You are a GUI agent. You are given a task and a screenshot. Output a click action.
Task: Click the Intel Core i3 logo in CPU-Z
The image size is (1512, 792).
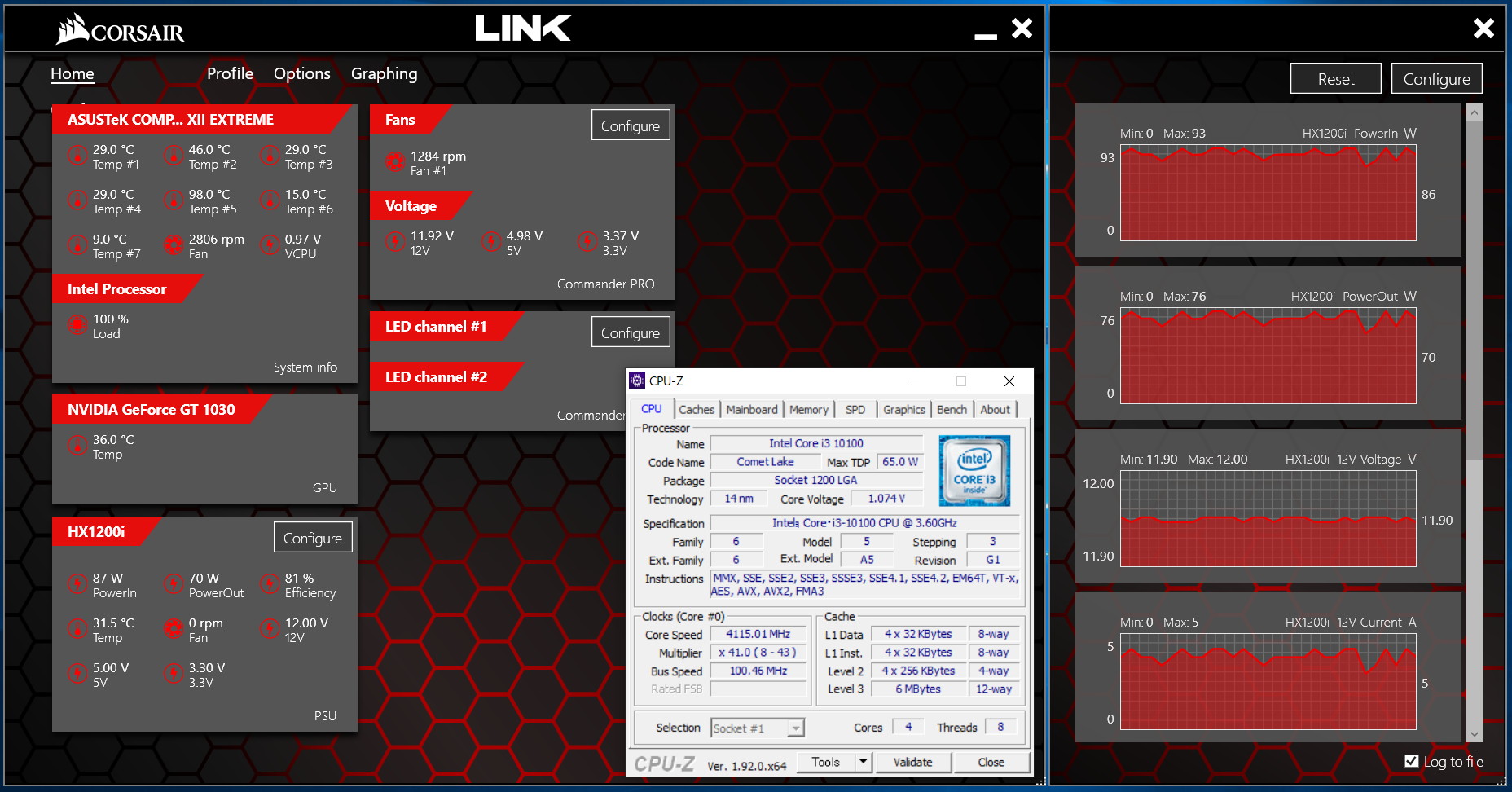pyautogui.click(x=974, y=470)
